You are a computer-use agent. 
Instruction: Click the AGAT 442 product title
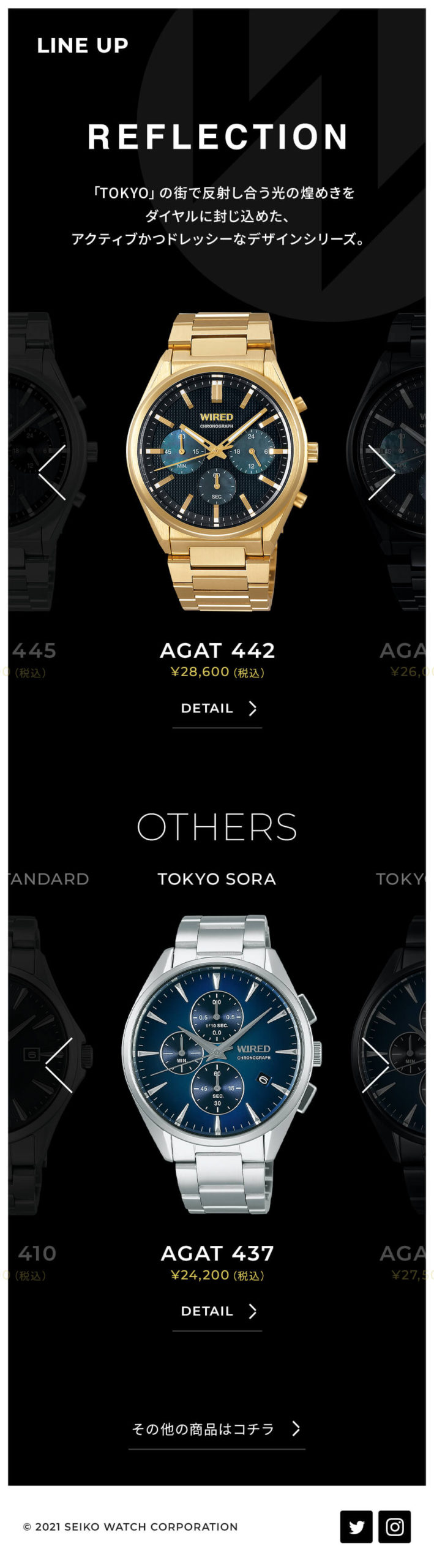point(217,650)
